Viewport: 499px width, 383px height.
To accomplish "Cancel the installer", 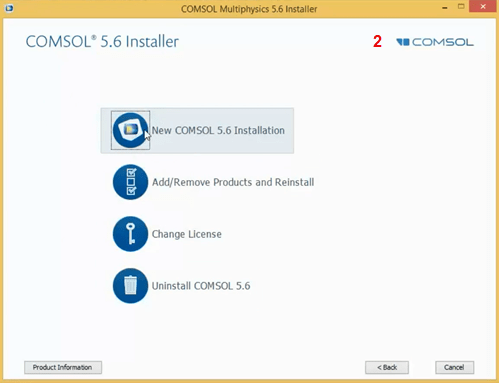I will 454,367.
